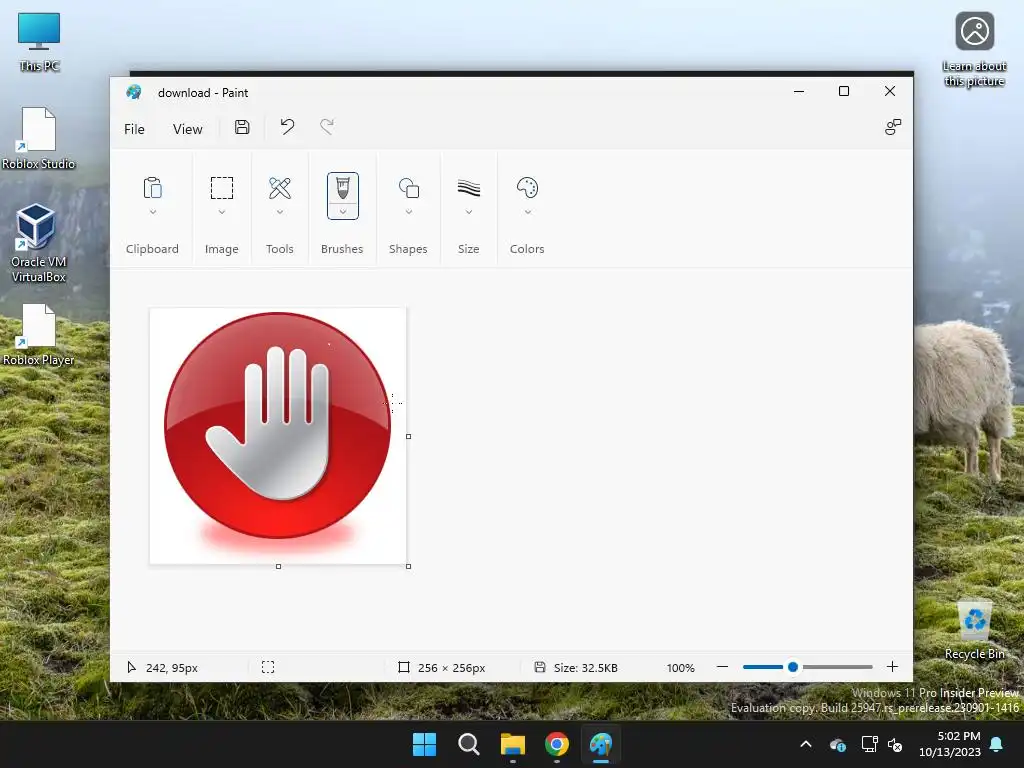Image resolution: width=1024 pixels, height=768 pixels.
Task: Click the Colors palette icon
Action: [x=528, y=188]
